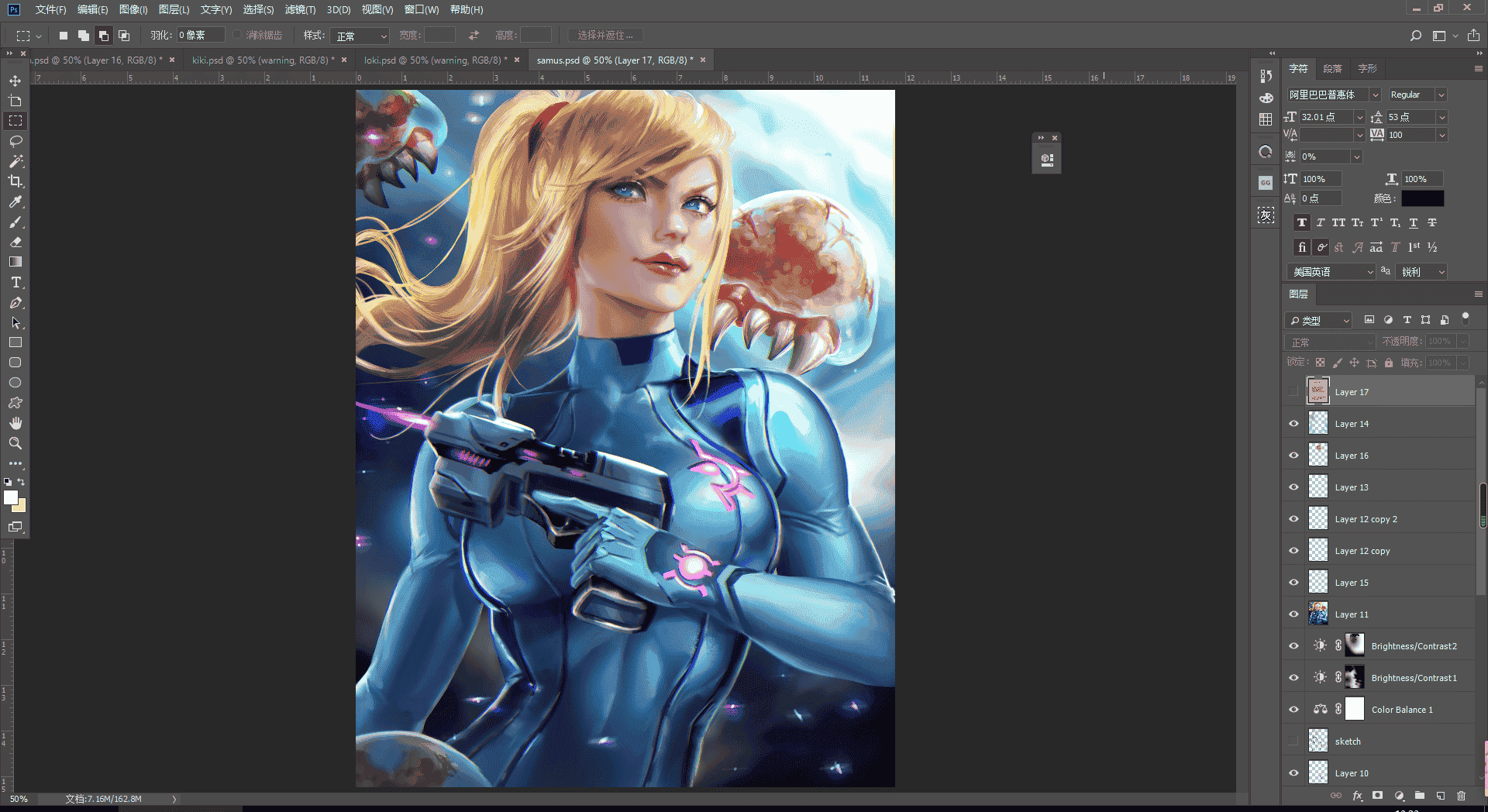The height and width of the screenshot is (812, 1488).
Task: Select the Eraser tool
Action: pos(15,242)
